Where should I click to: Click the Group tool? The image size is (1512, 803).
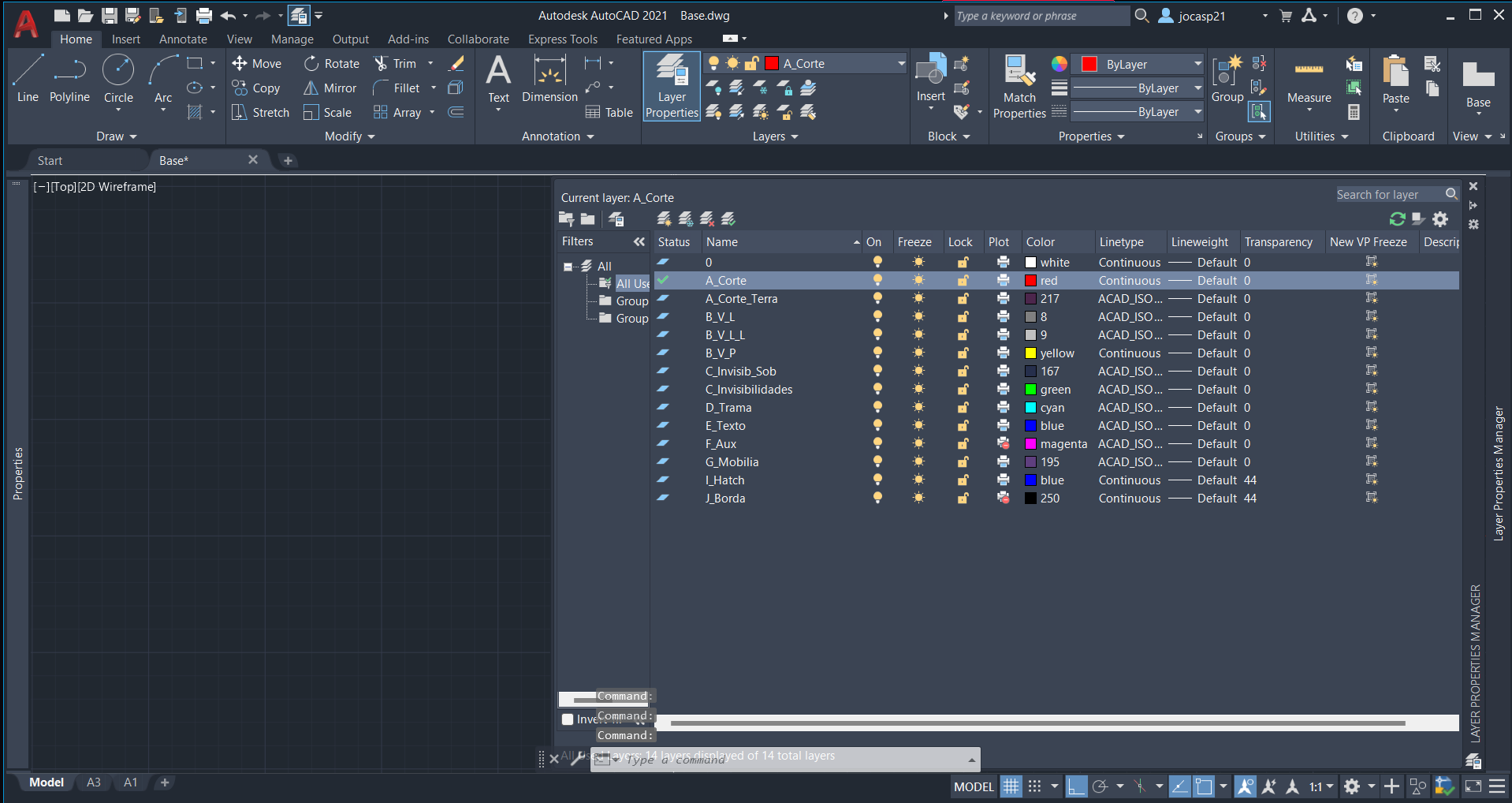tap(1227, 79)
